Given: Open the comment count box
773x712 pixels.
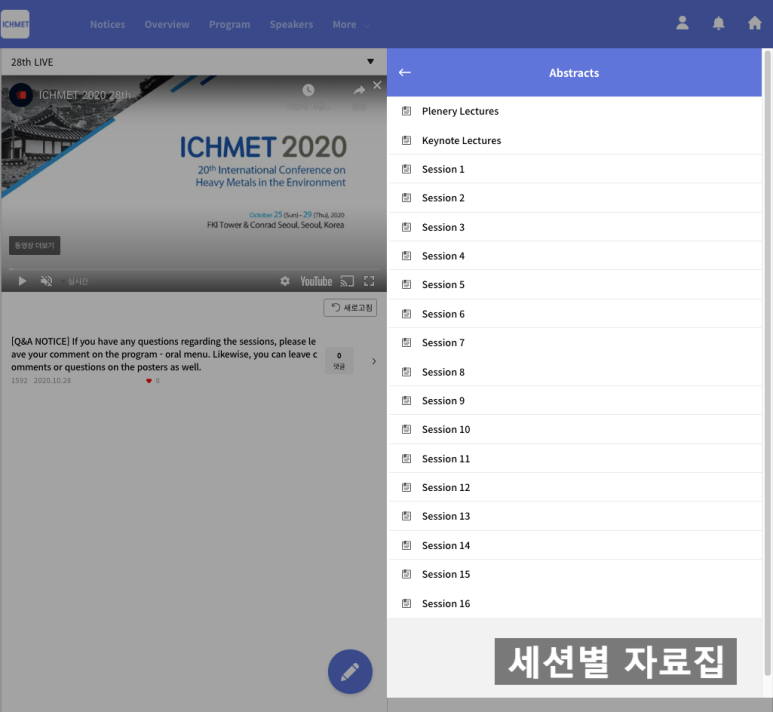Looking at the screenshot, I should coord(339,360).
